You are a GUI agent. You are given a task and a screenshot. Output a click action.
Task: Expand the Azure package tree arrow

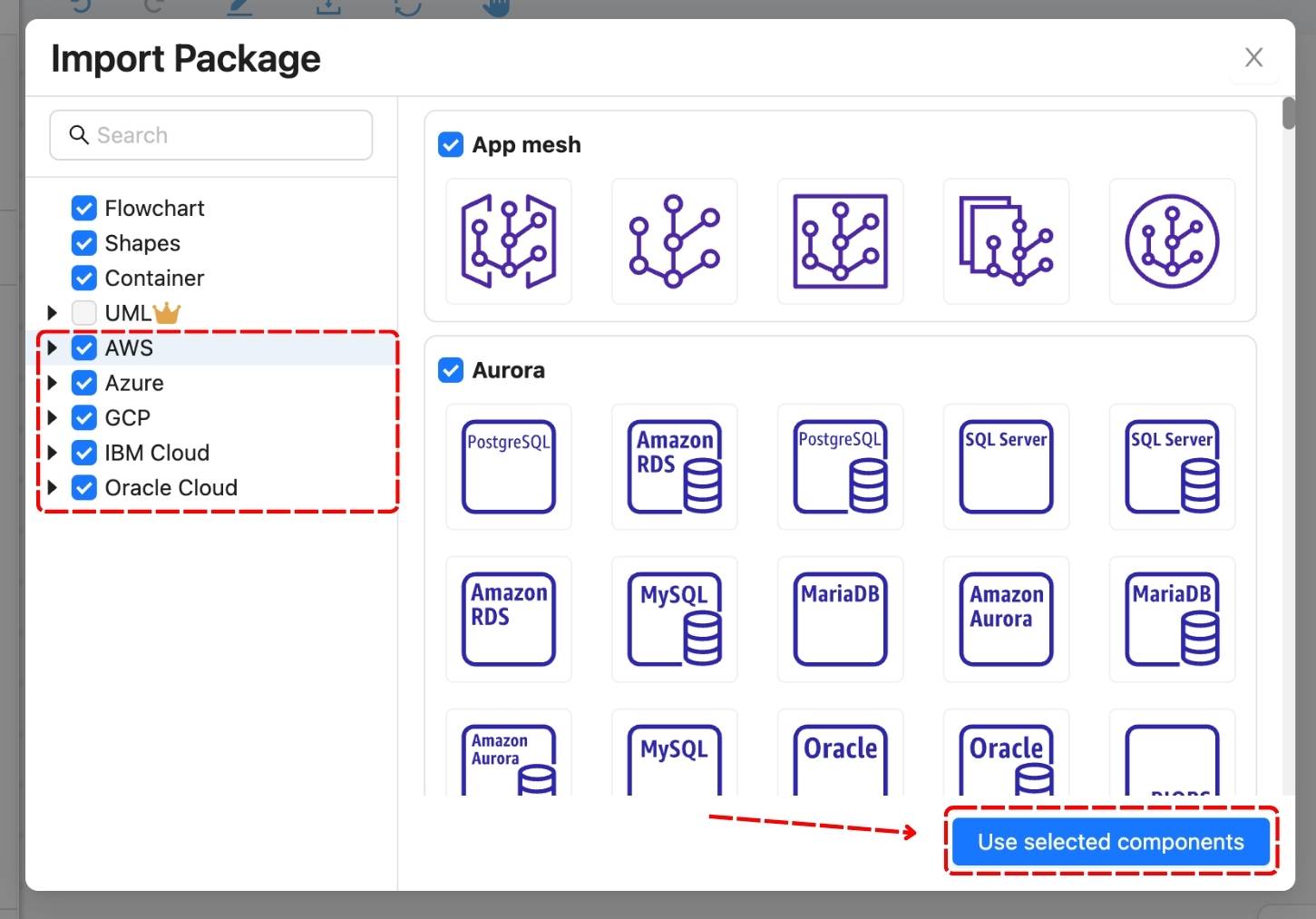[53, 383]
